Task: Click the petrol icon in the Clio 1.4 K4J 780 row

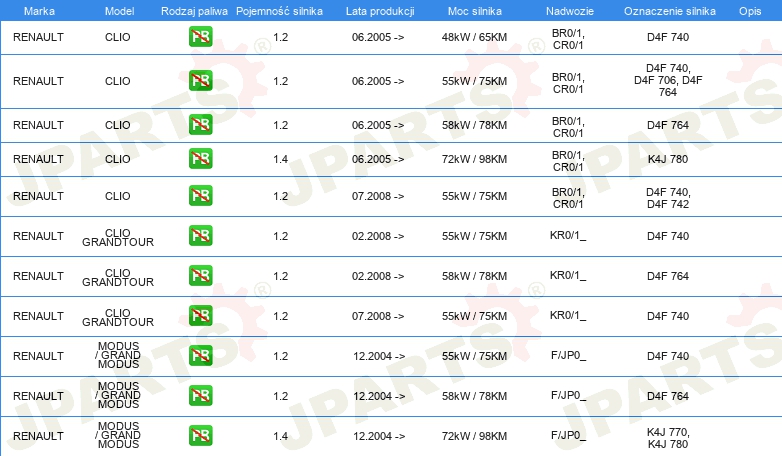Action: click(200, 158)
